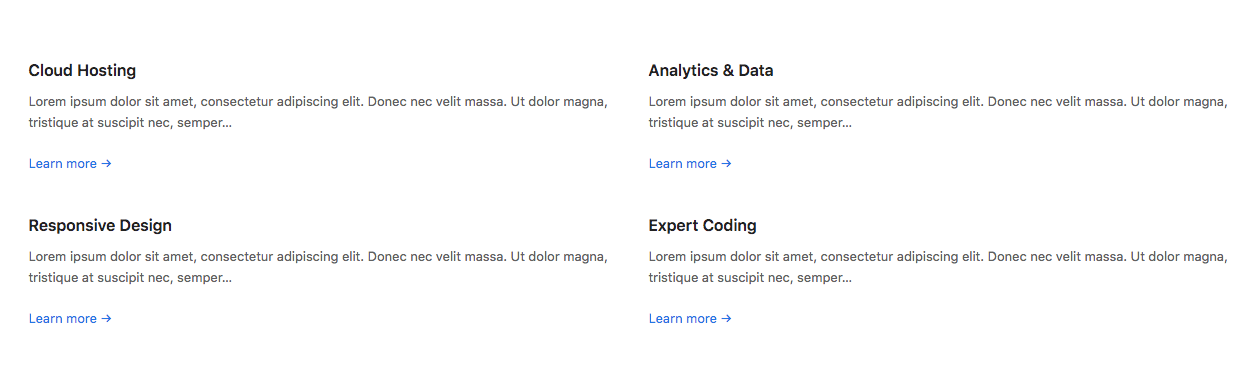Follow the Learn more link under Responsive Design
This screenshot has width=1252, height=385.
tap(70, 319)
